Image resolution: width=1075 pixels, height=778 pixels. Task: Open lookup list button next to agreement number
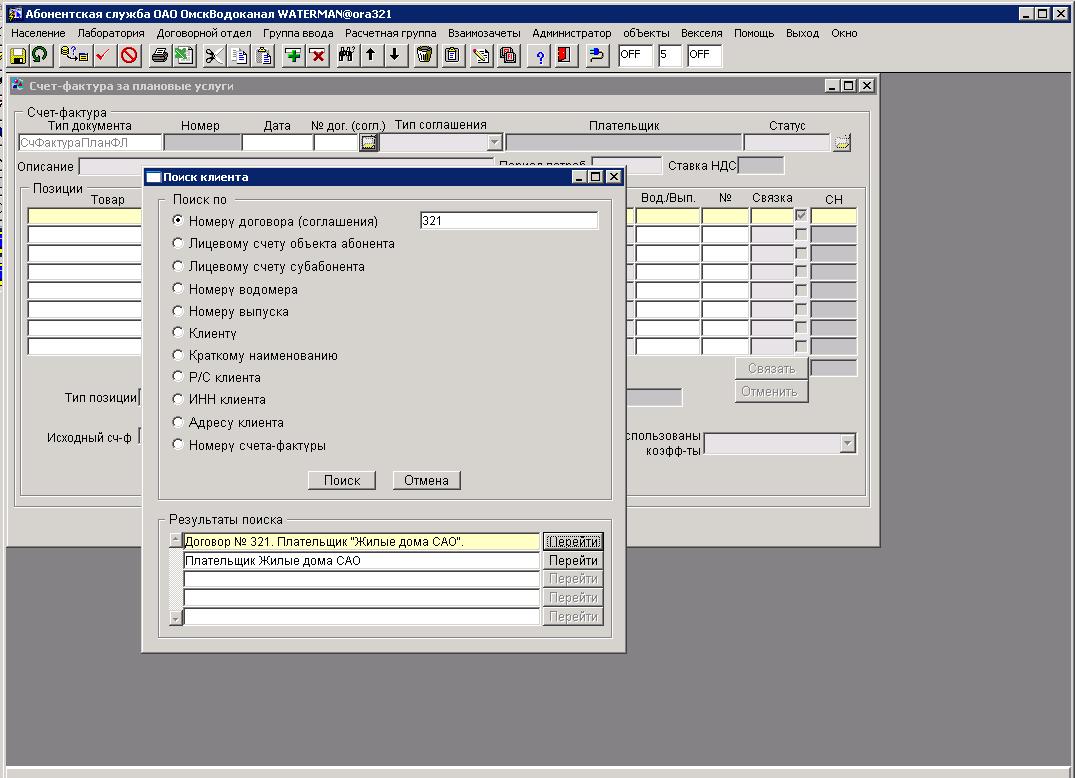[x=368, y=143]
